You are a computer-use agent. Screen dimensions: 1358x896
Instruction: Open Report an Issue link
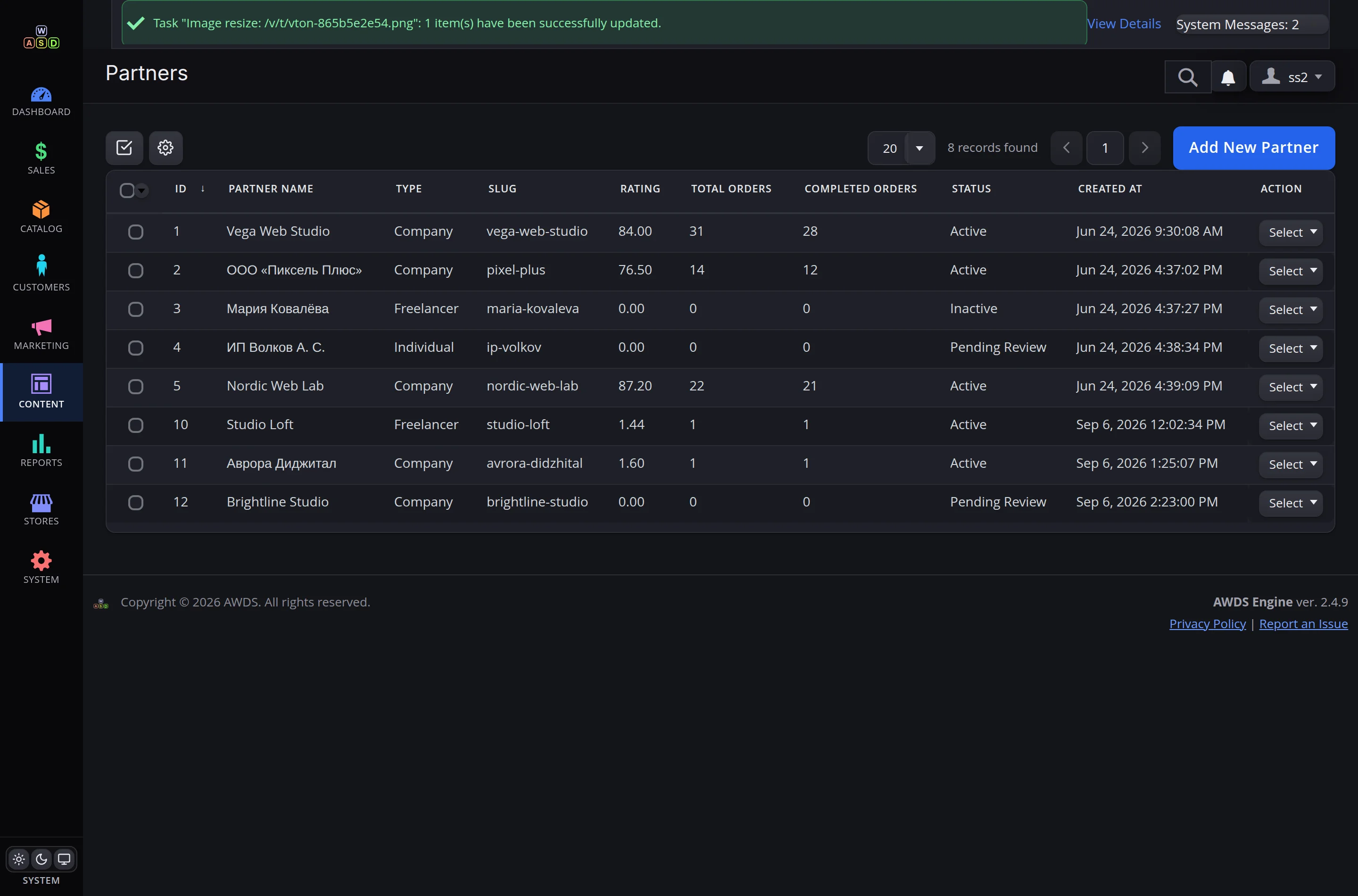(x=1303, y=624)
